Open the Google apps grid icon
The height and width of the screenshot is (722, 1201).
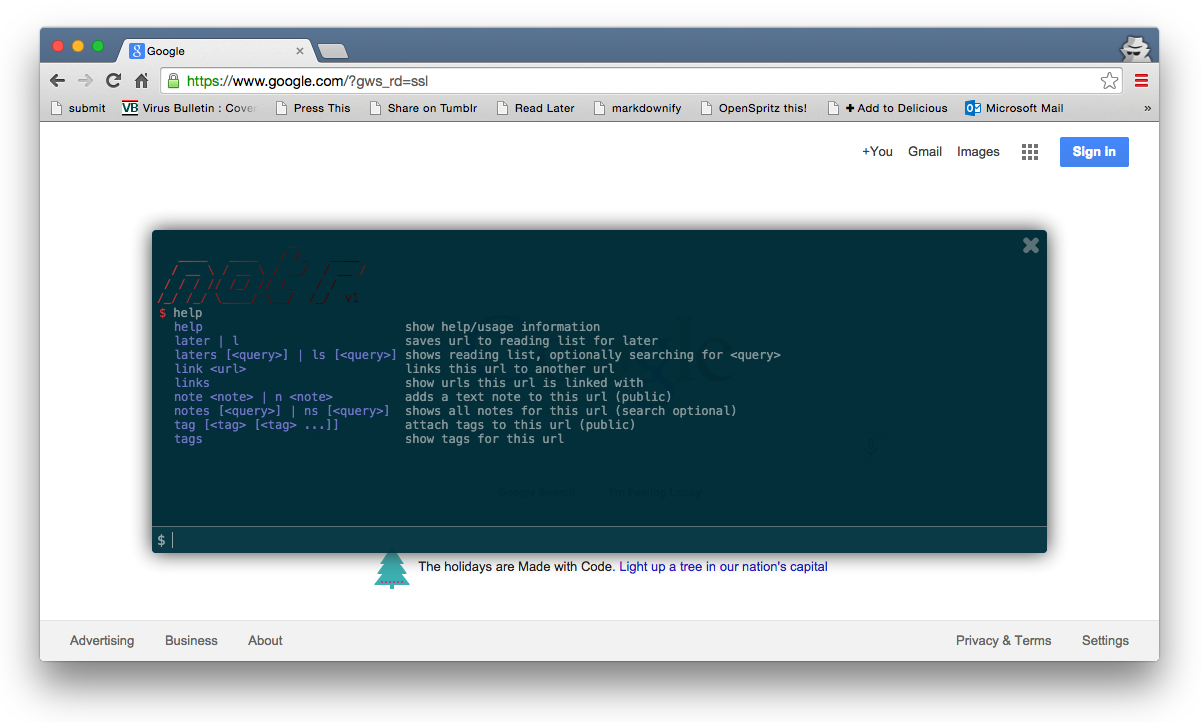coord(1030,152)
